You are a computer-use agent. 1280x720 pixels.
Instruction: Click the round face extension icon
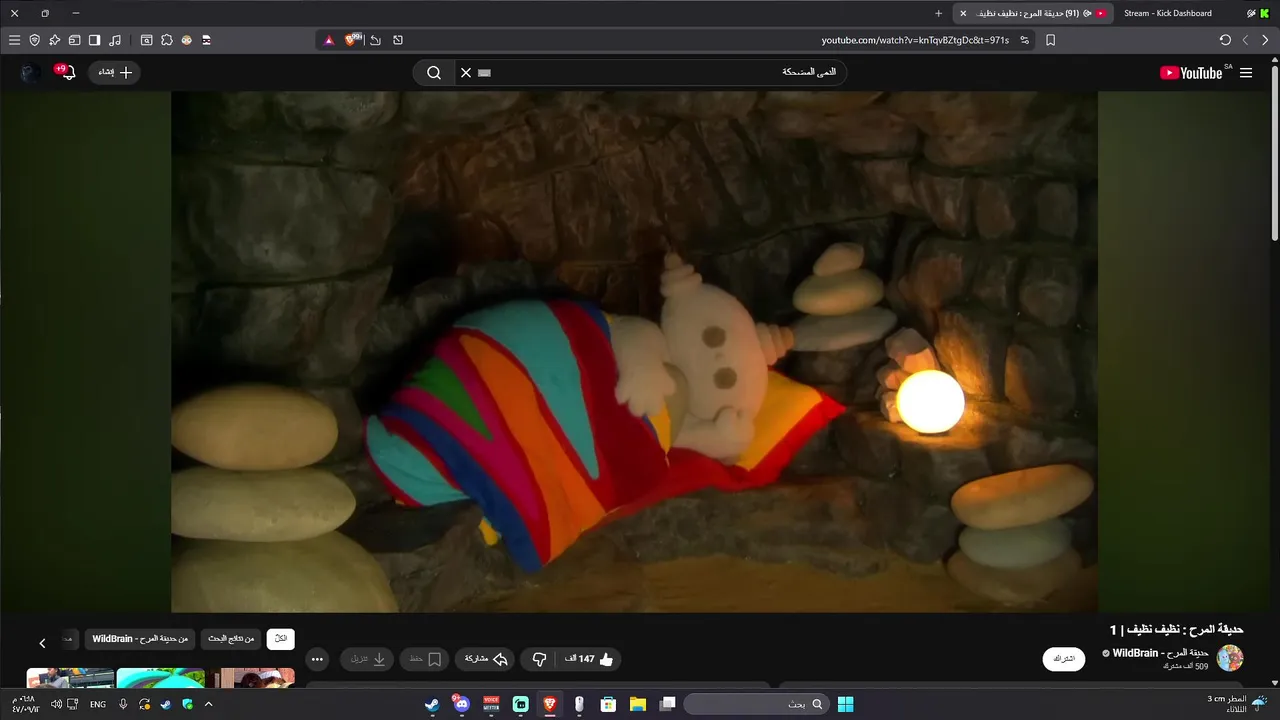tap(186, 40)
